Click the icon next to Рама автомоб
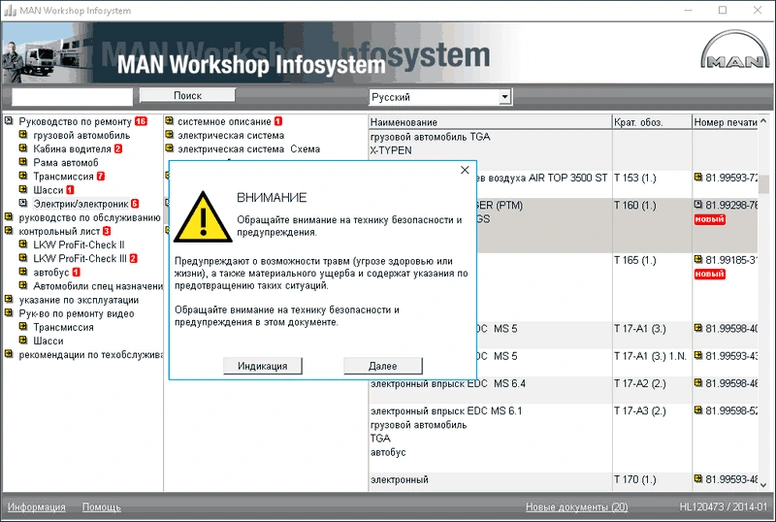 coord(23,162)
